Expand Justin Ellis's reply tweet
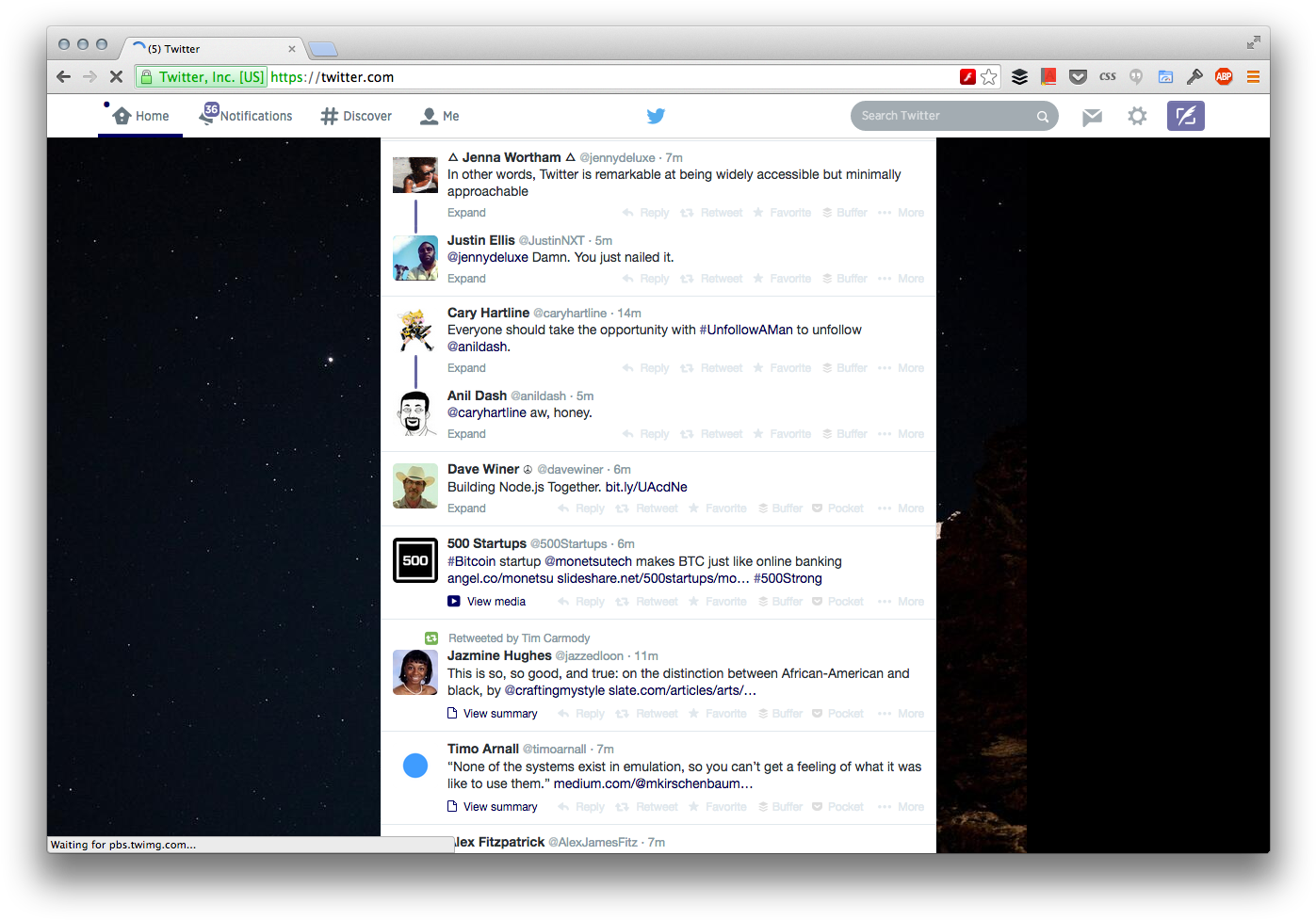The height and width of the screenshot is (920, 1316). click(x=466, y=279)
